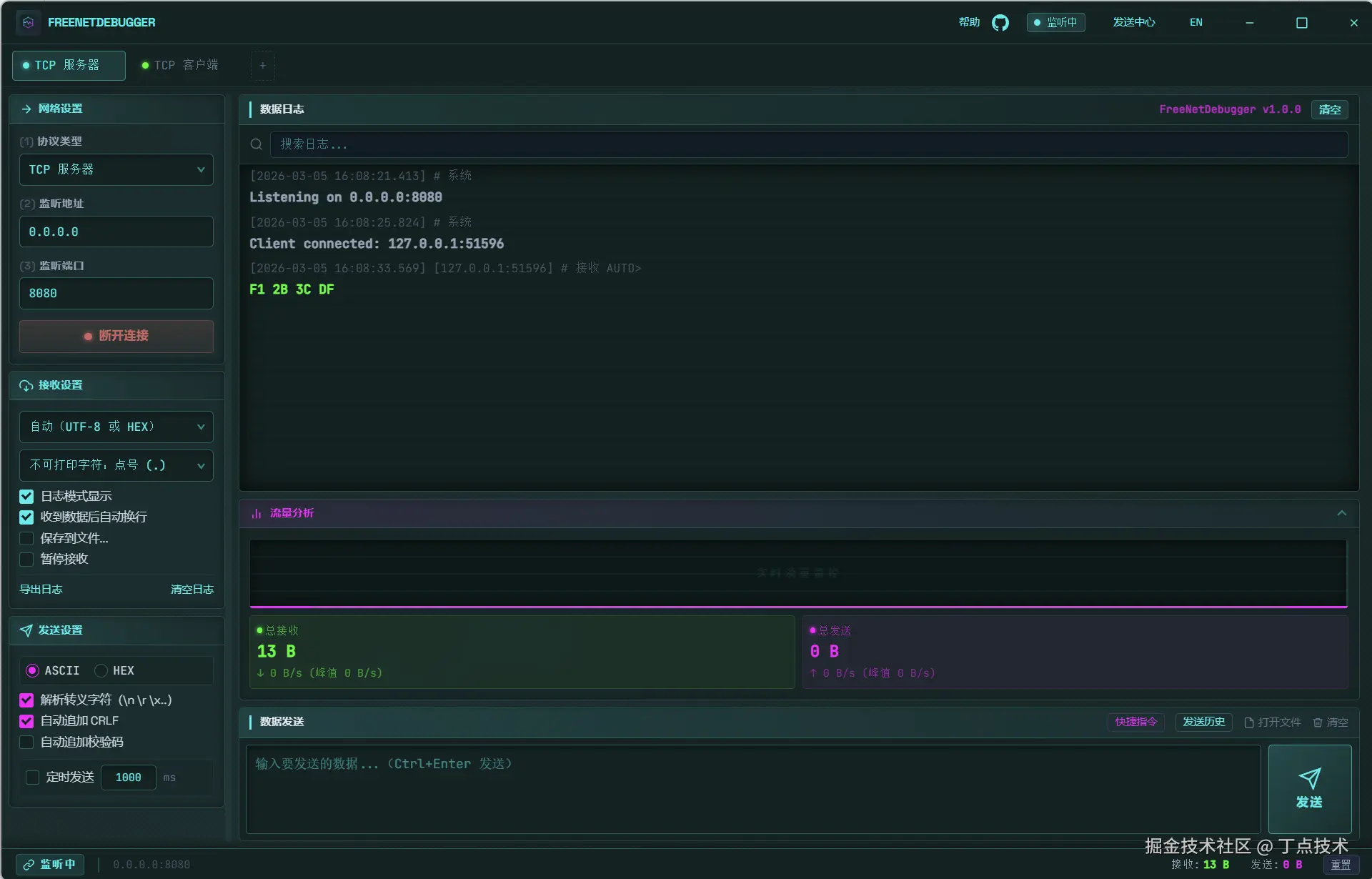The image size is (1372, 879).
Task: Open the 自动（UTF-8 或 HEX）receive mode dropdown
Action: [116, 427]
